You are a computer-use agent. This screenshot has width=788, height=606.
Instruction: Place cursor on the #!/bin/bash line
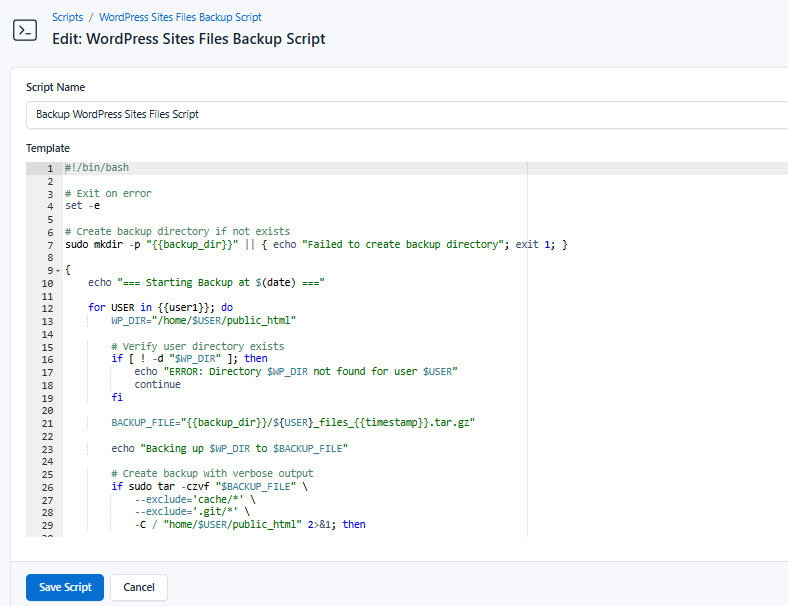click(x=97, y=168)
